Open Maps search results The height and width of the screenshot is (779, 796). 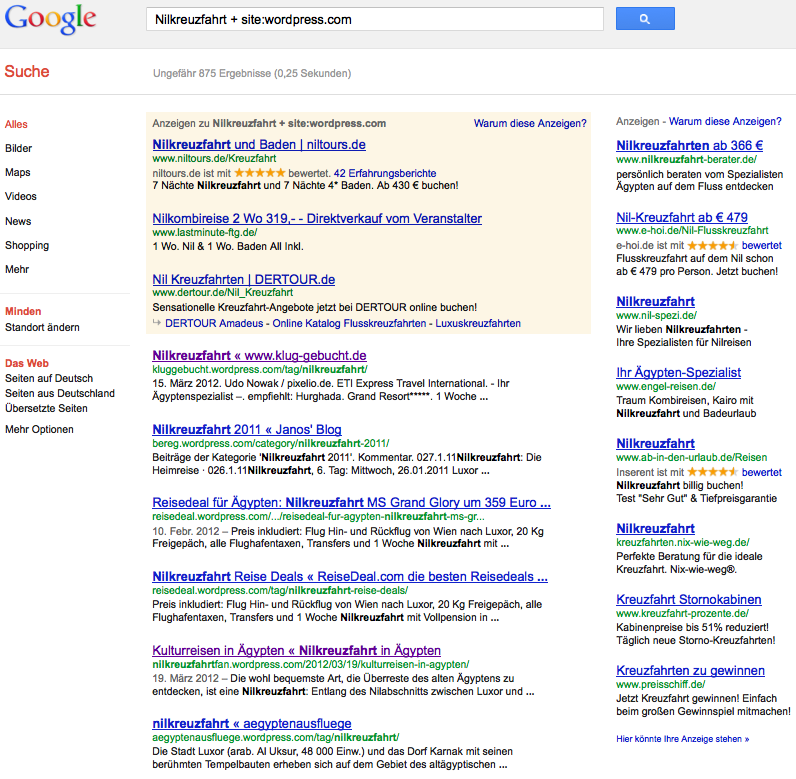(x=18, y=173)
